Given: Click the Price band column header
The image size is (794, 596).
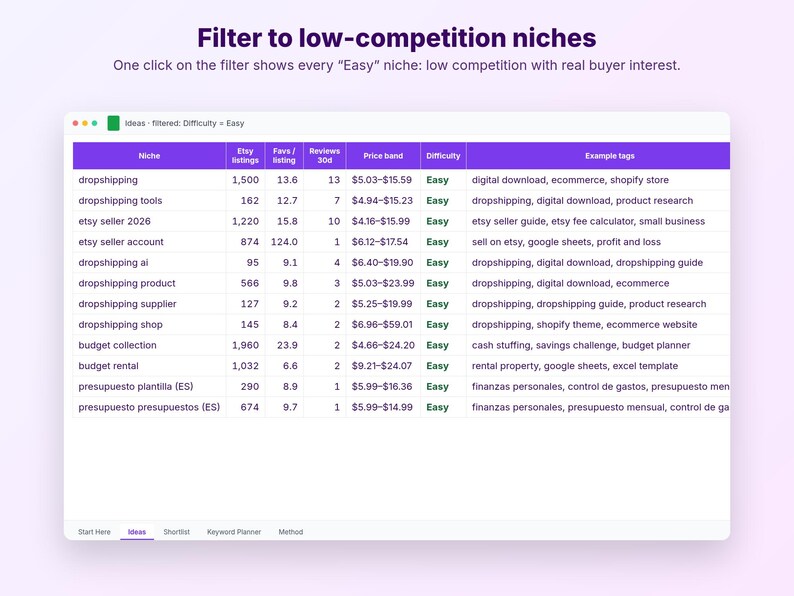Looking at the screenshot, I should [383, 156].
